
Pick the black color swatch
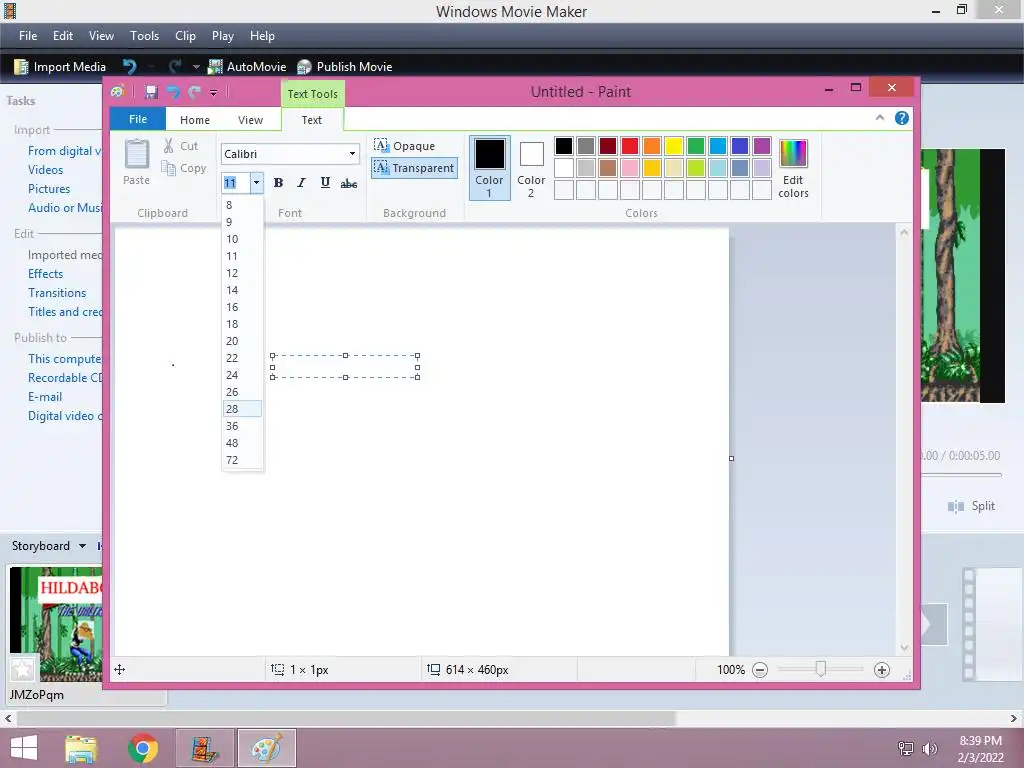click(x=564, y=146)
